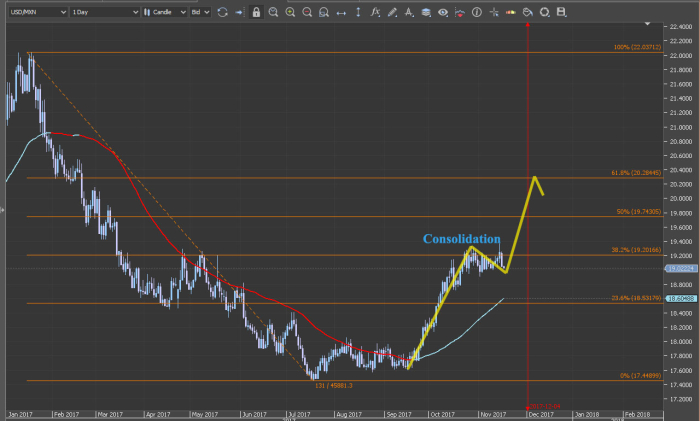The height and width of the screenshot is (421, 700).
Task: Click the refresh chart data icon
Action: coord(222,12)
